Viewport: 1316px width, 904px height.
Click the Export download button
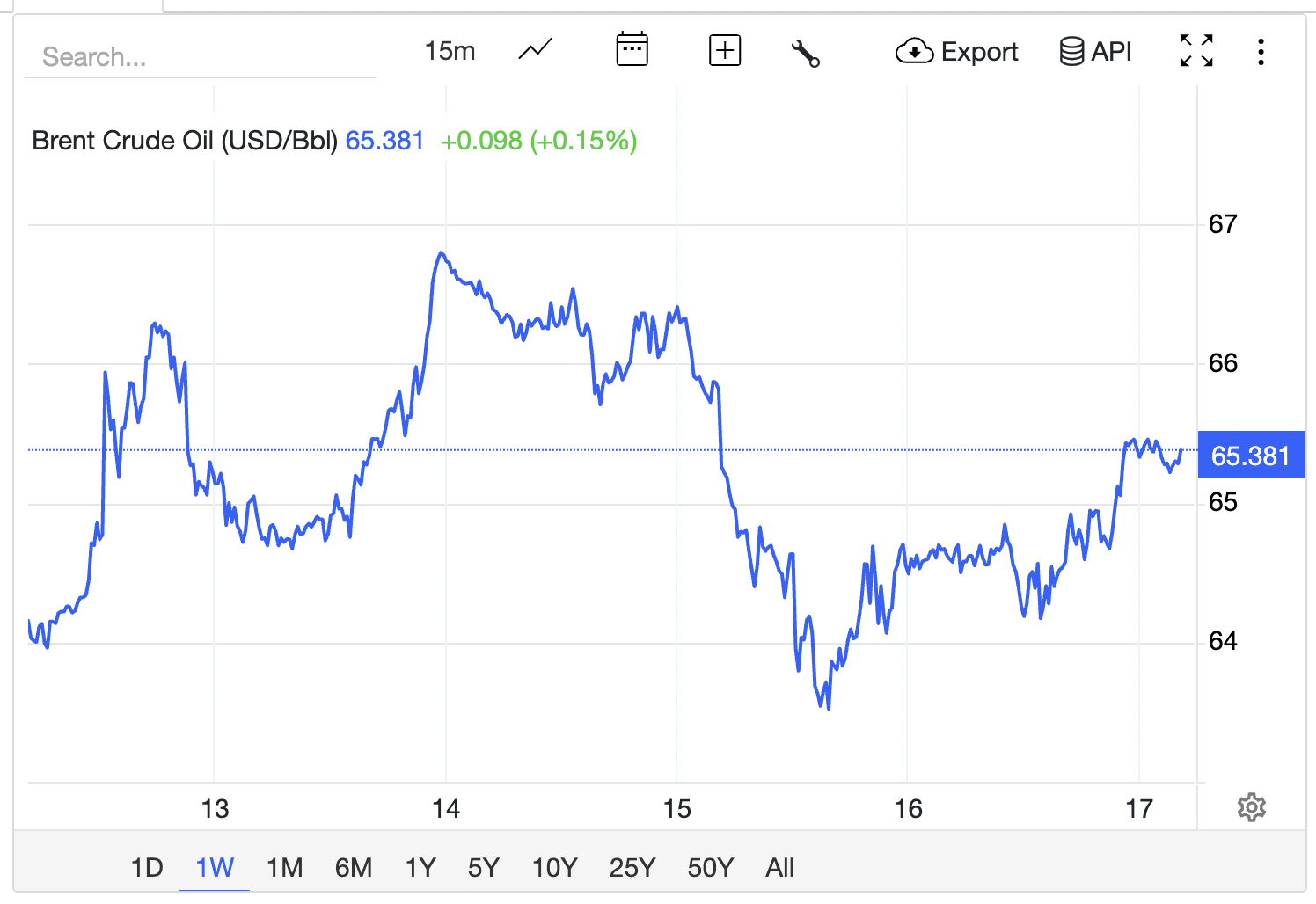click(x=956, y=52)
